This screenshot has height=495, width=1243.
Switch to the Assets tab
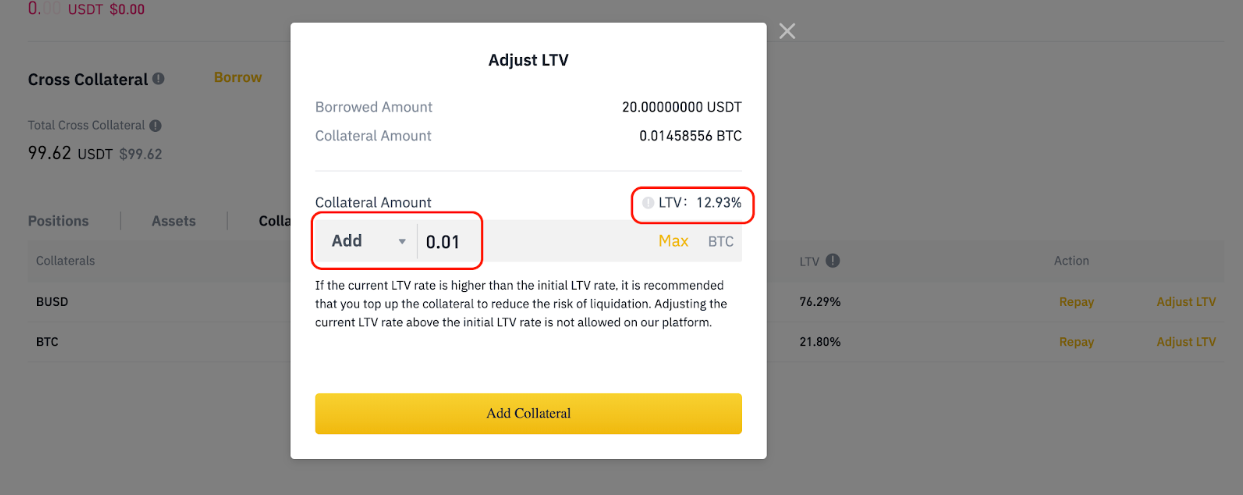pyautogui.click(x=173, y=221)
